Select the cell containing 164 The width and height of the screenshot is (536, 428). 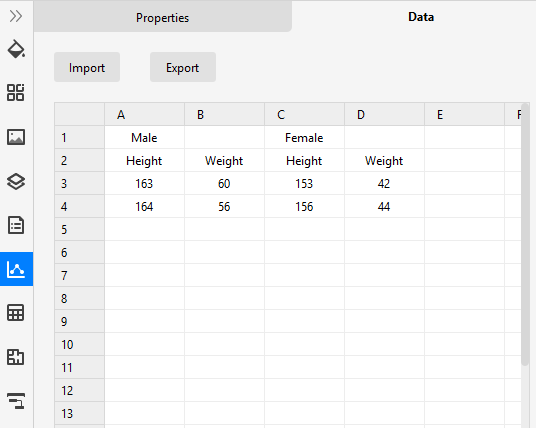click(145, 206)
